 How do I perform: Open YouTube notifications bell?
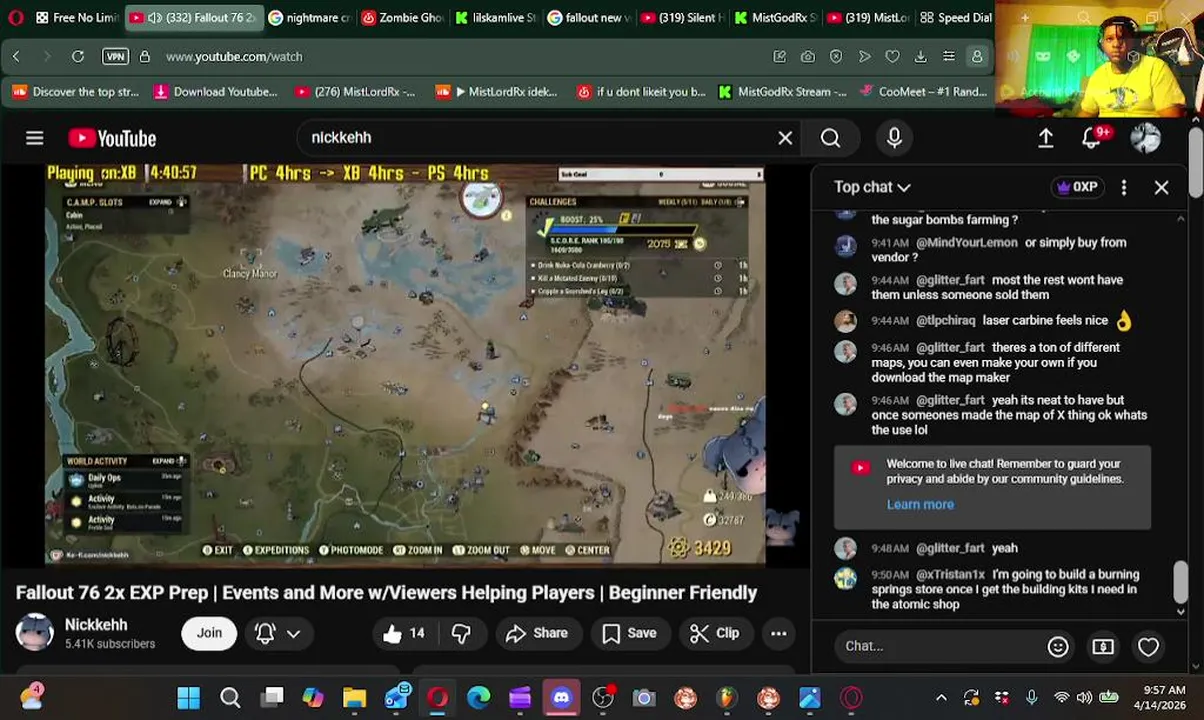(1091, 138)
